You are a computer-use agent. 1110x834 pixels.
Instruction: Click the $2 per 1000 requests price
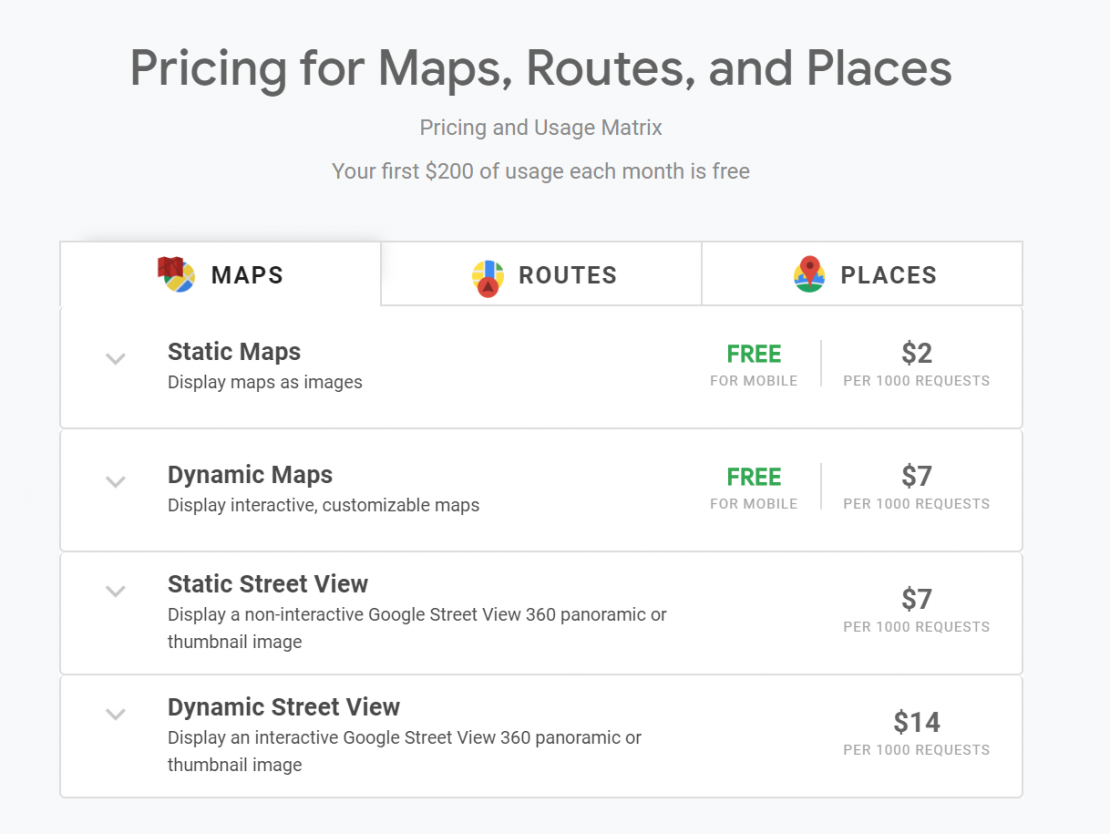pos(916,352)
